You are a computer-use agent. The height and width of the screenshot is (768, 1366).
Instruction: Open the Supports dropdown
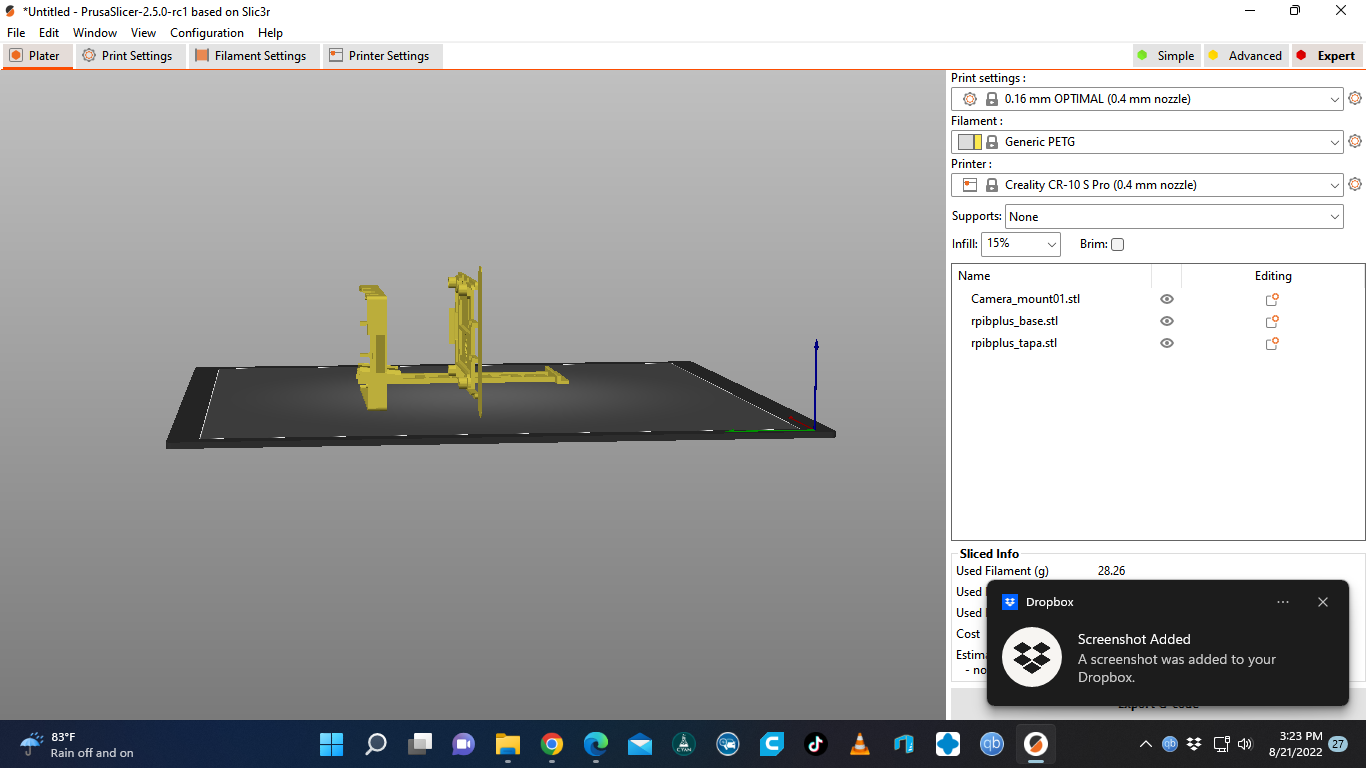click(x=1174, y=216)
